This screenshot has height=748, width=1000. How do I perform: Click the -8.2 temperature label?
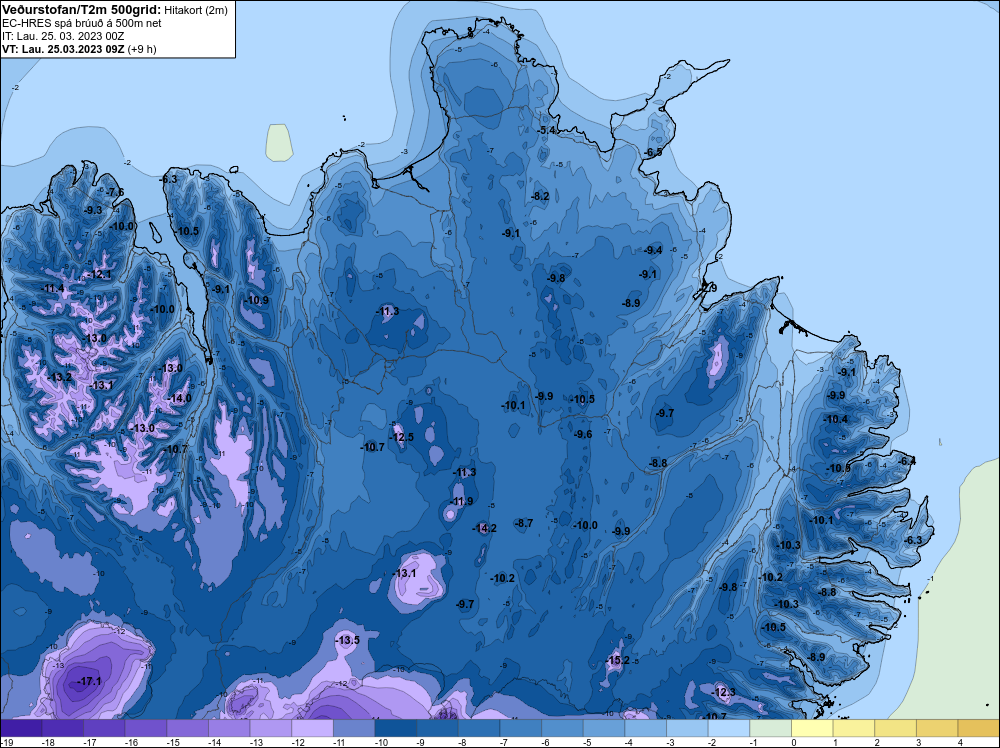(x=540, y=196)
